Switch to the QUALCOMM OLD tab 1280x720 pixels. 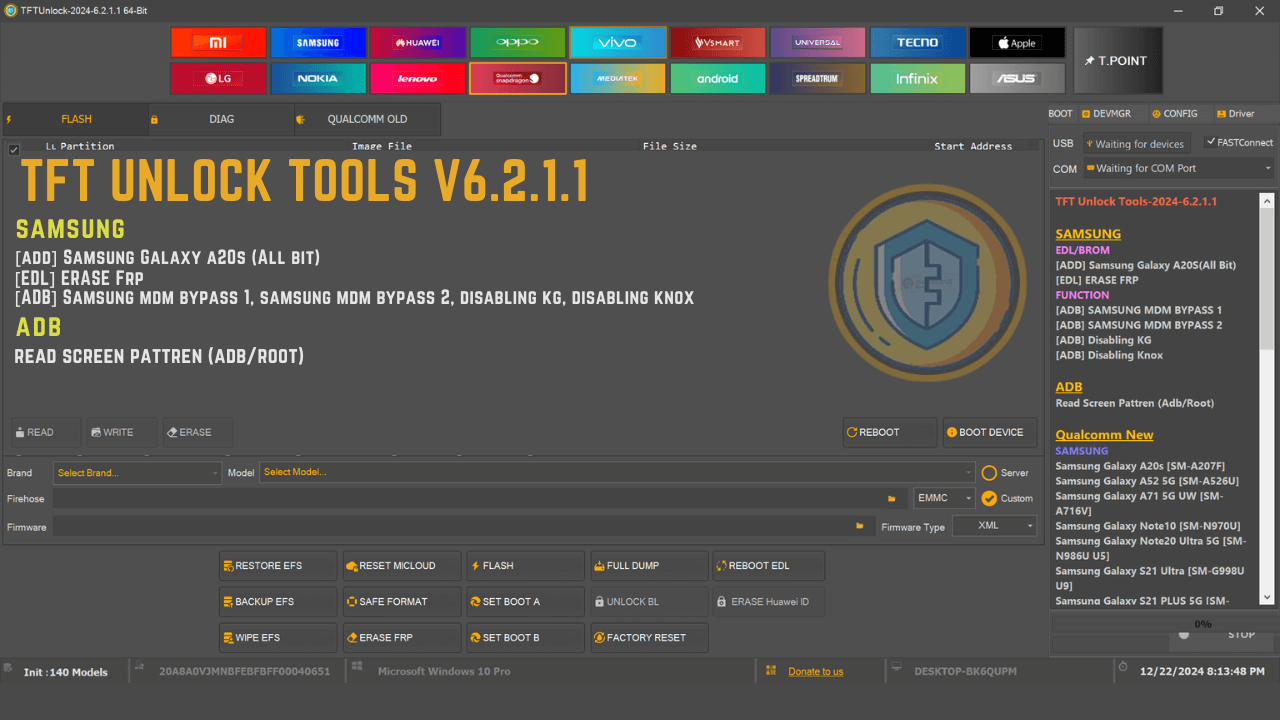click(x=367, y=119)
